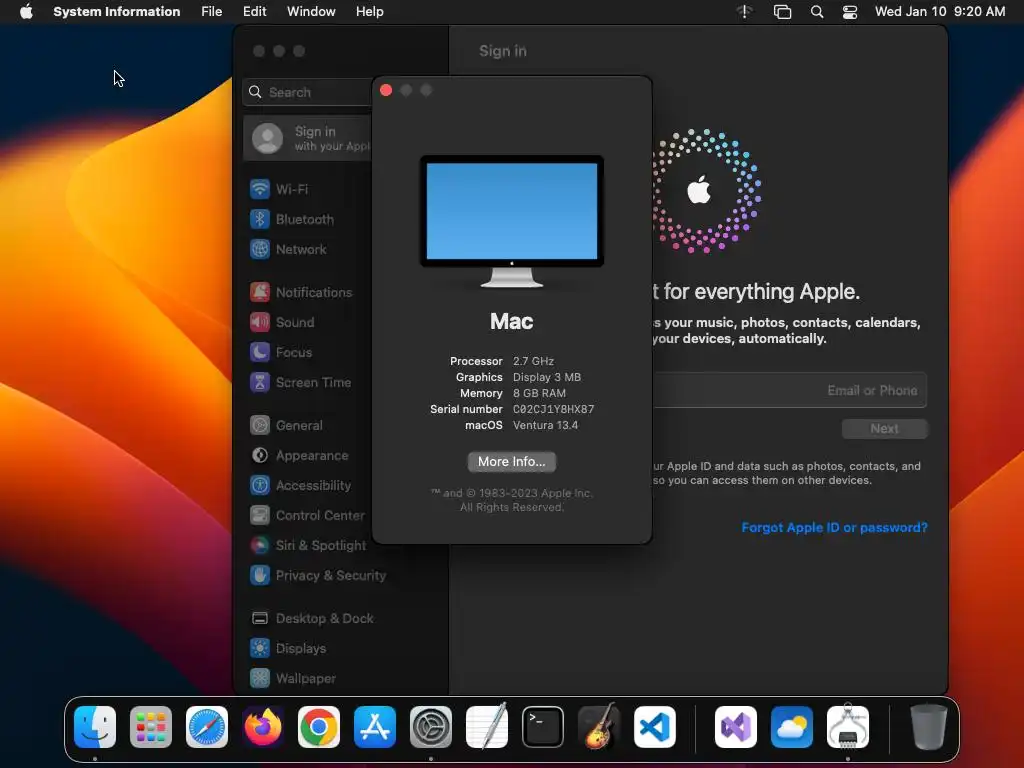The width and height of the screenshot is (1024, 768).
Task: Open the Window menu
Action: click(x=311, y=12)
